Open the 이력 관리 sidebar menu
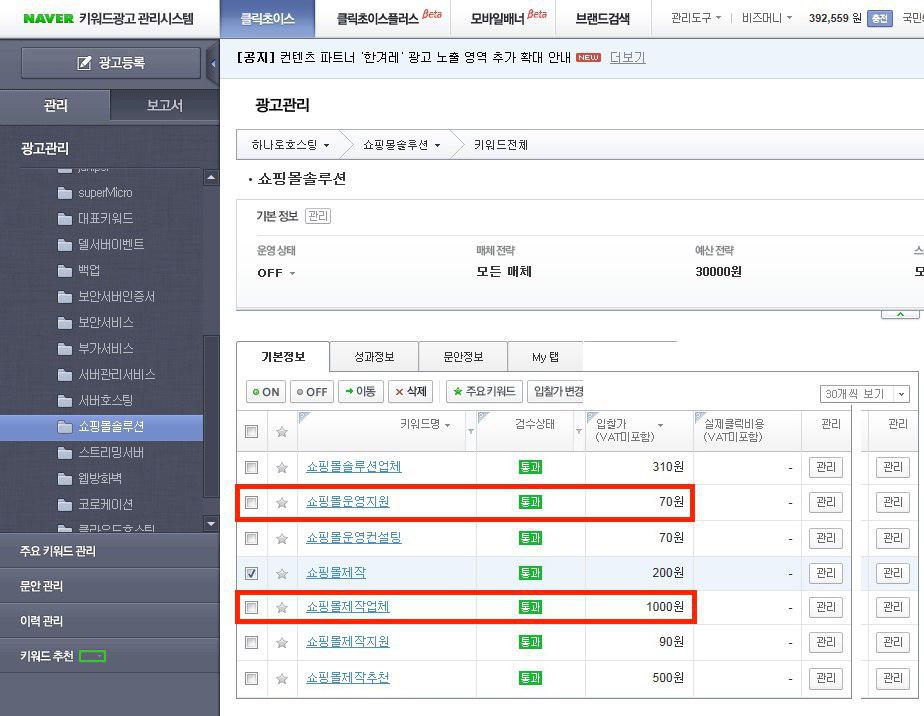The image size is (924, 716). [x=110, y=621]
